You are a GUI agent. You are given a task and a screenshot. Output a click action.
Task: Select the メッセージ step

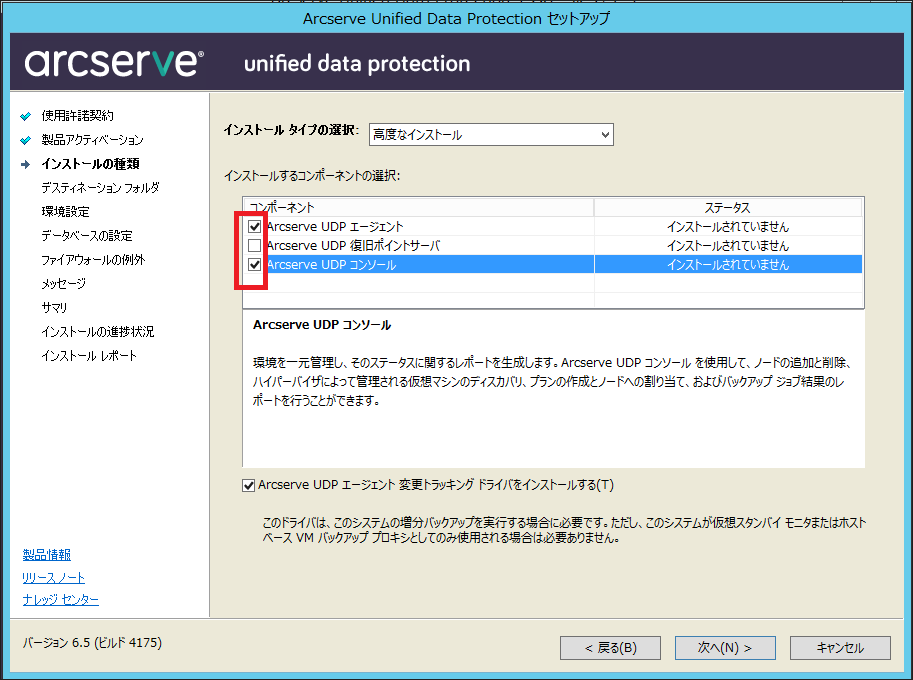[x=63, y=284]
